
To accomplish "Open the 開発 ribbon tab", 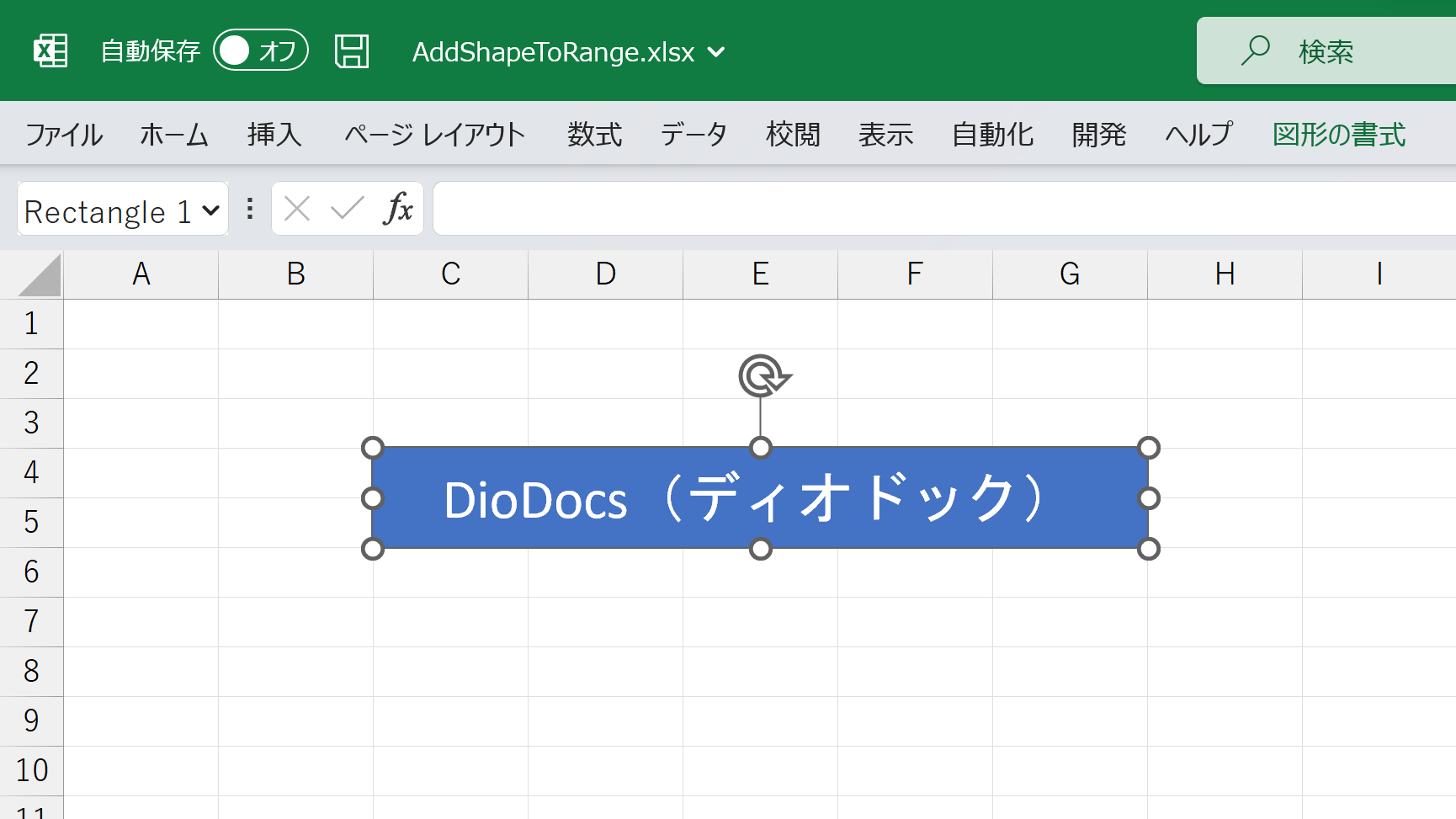I will coord(1098,134).
